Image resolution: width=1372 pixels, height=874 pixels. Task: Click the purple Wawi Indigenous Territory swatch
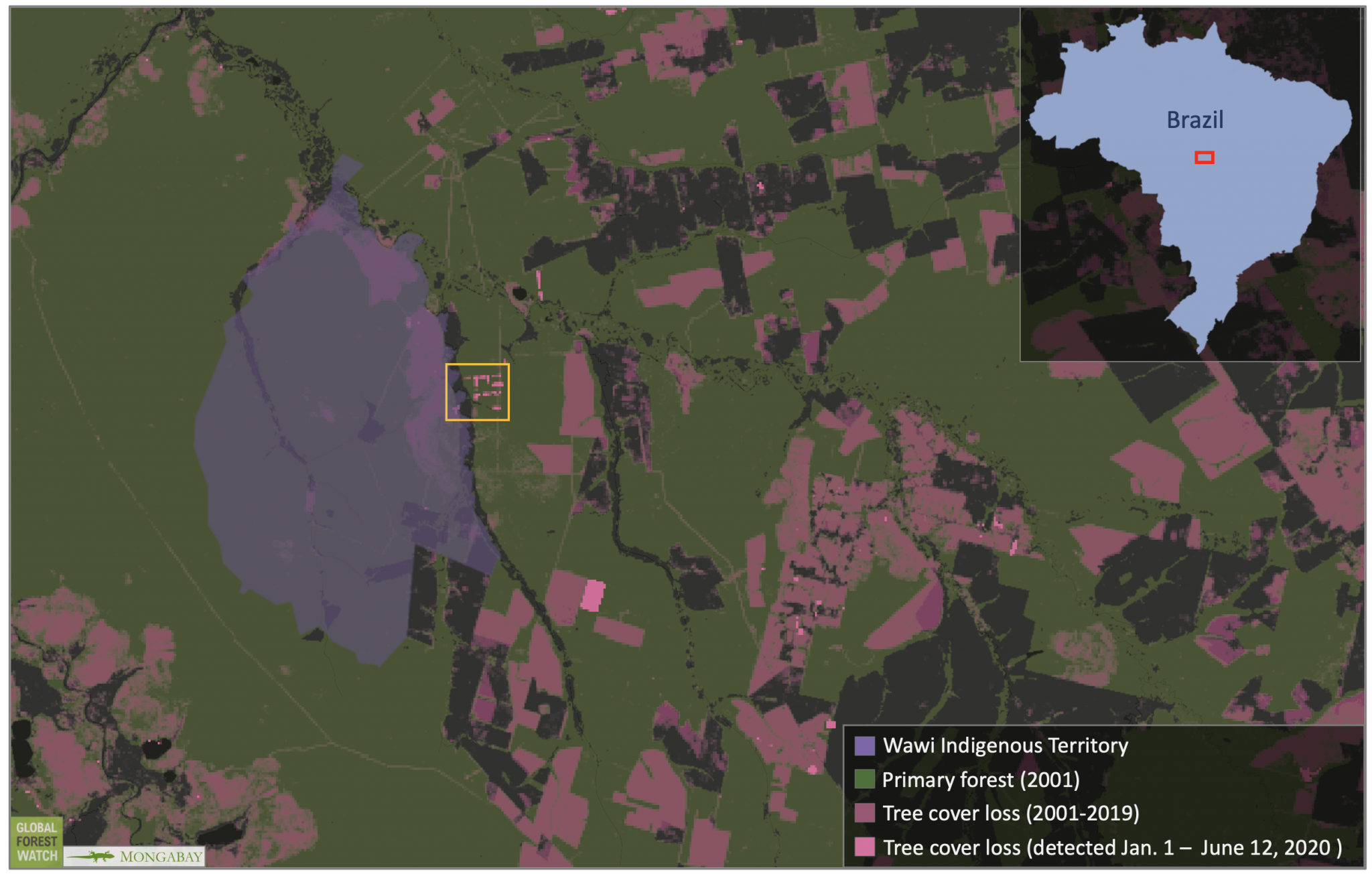coord(864,746)
